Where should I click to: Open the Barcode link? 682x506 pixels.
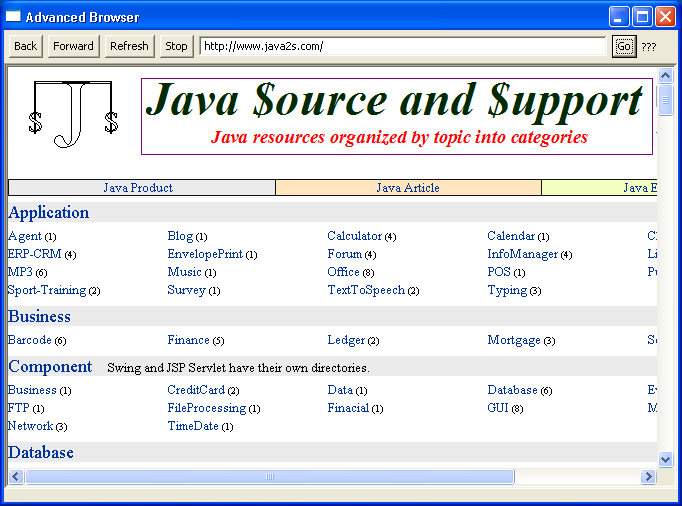point(30,340)
